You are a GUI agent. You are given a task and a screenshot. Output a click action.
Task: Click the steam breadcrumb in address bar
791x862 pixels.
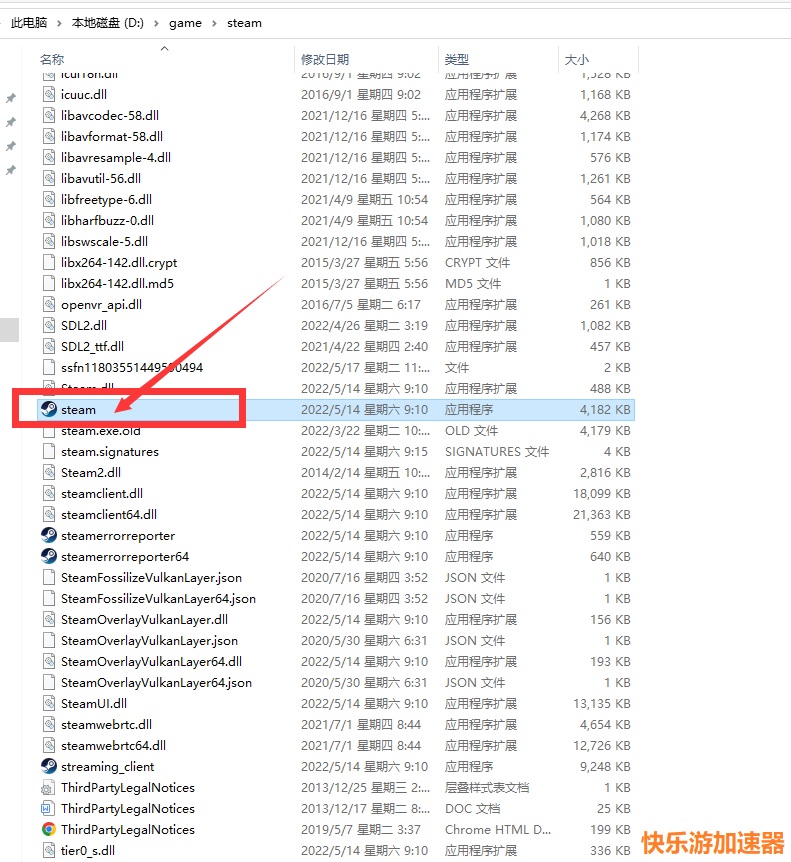pos(244,23)
